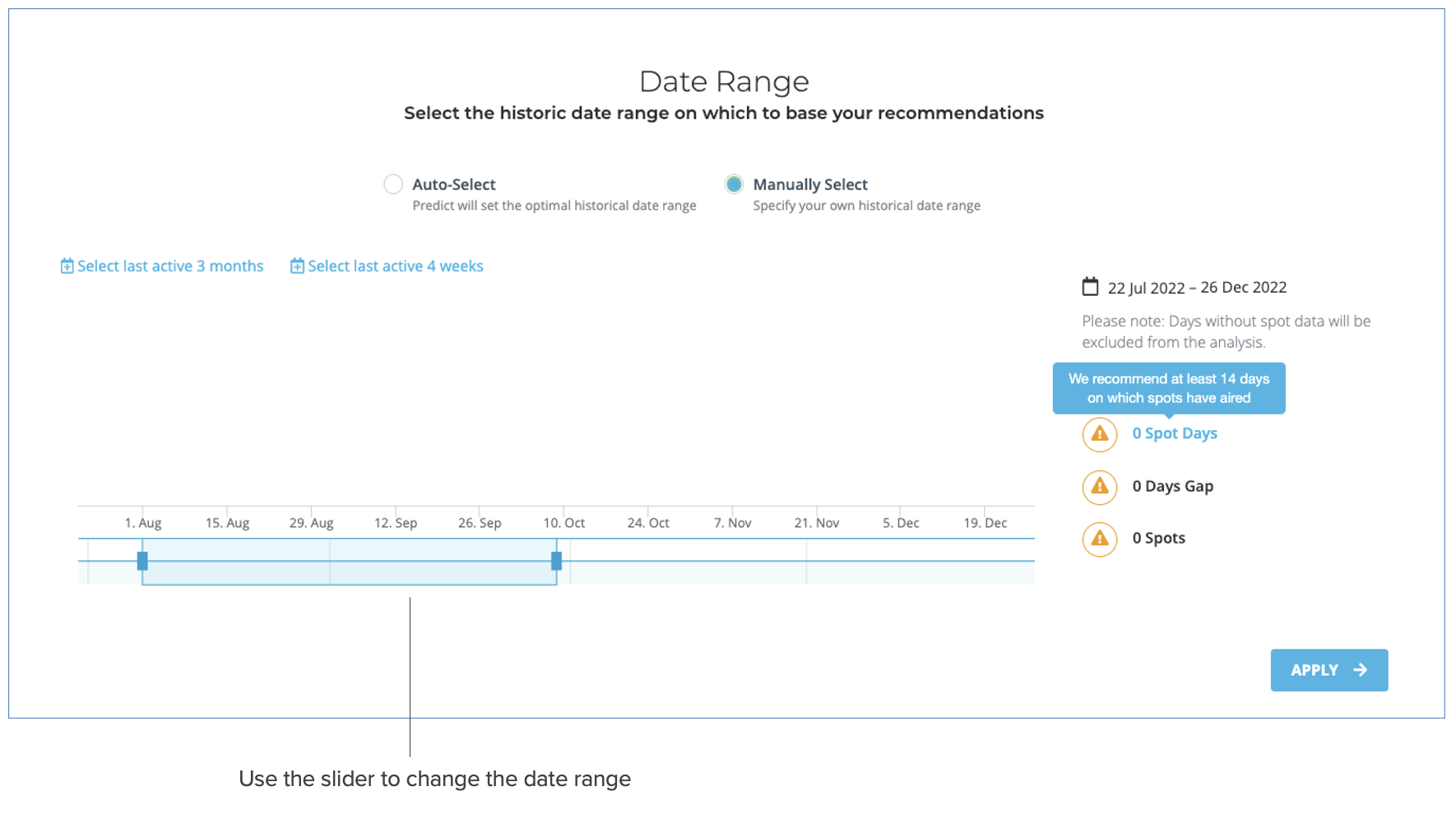Click the calendar icon next to the date range
This screenshot has width=1456, height=819.
tap(1090, 286)
